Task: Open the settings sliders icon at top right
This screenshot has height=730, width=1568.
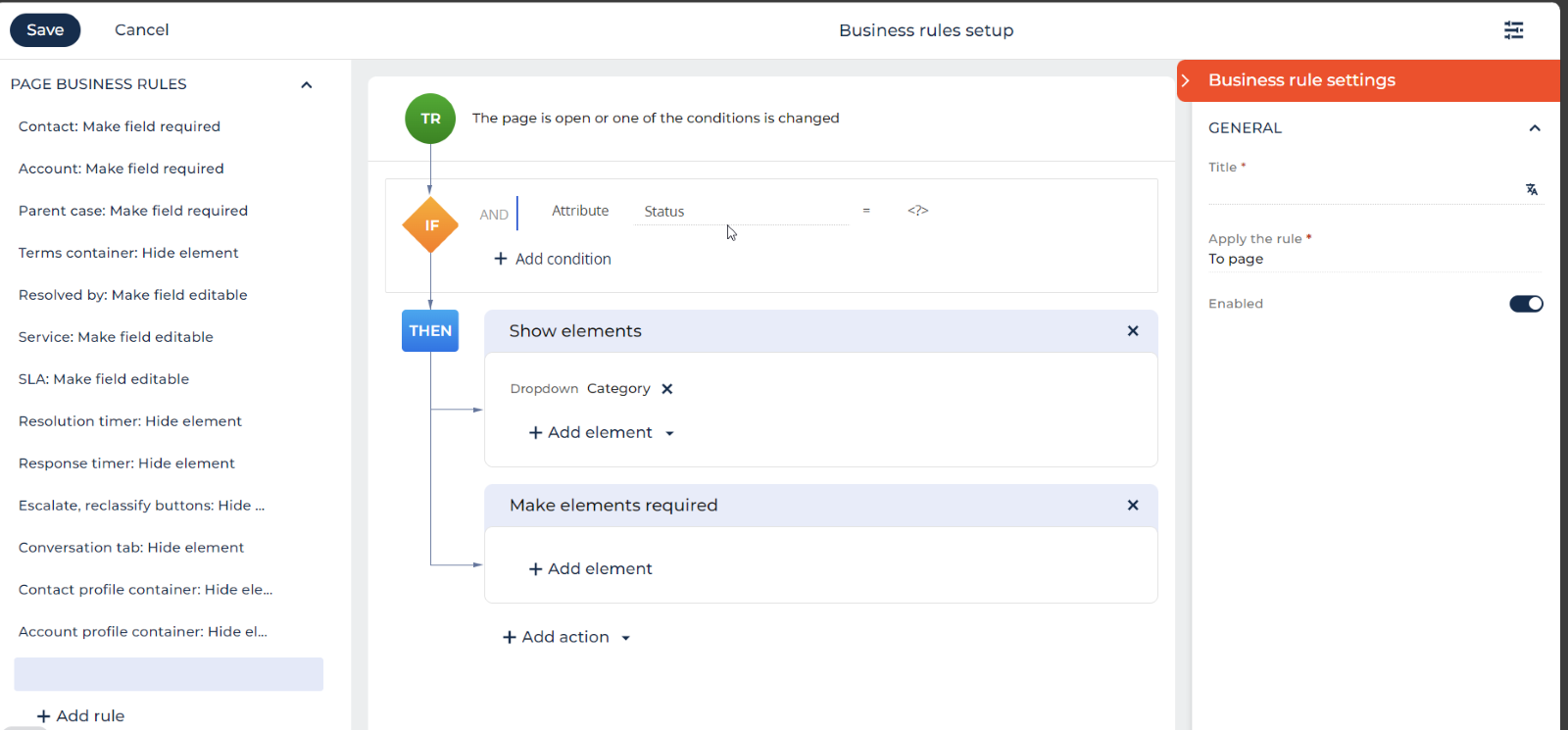Action: point(1514,30)
